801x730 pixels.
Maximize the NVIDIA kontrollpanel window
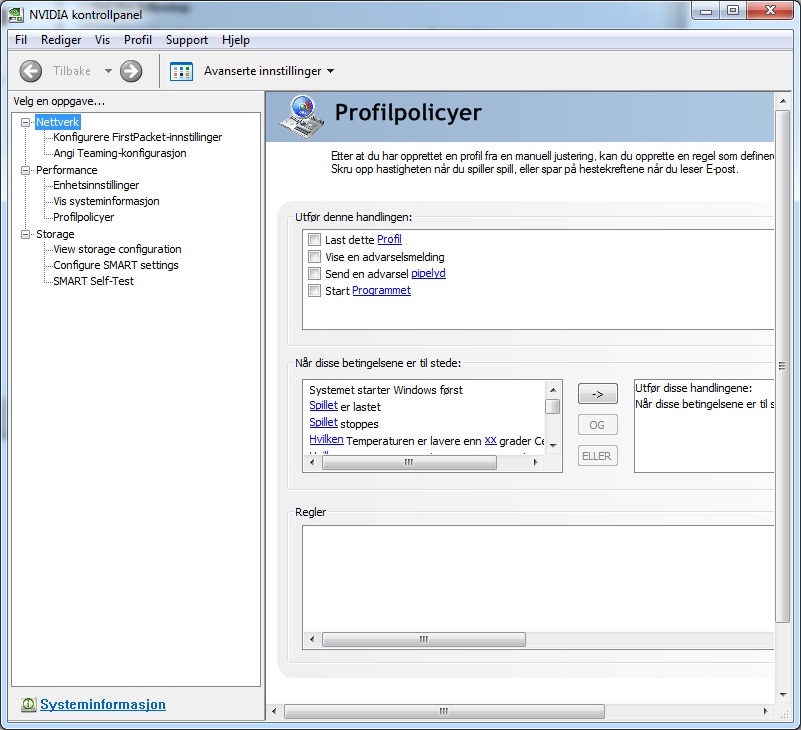click(733, 12)
